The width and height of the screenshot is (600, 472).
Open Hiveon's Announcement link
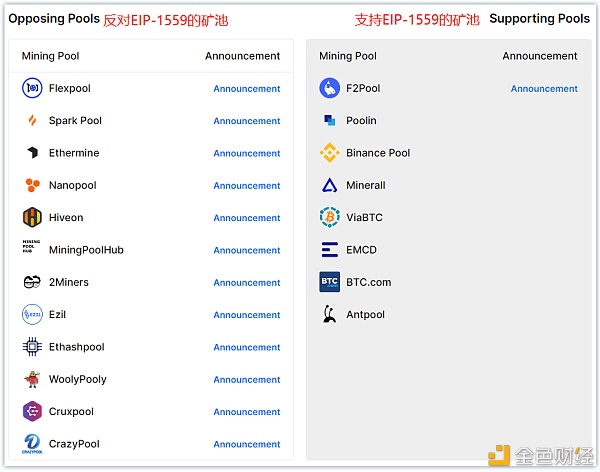[247, 217]
